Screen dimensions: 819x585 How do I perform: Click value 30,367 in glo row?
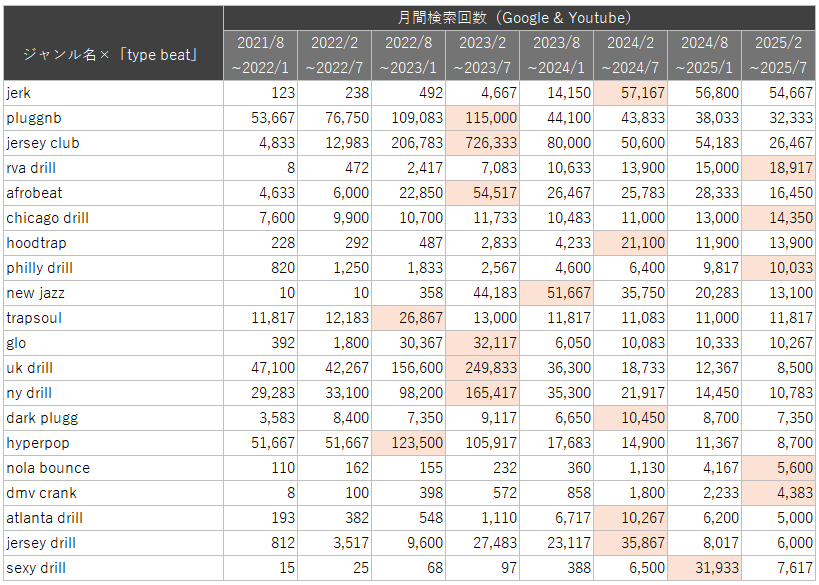[x=408, y=343]
